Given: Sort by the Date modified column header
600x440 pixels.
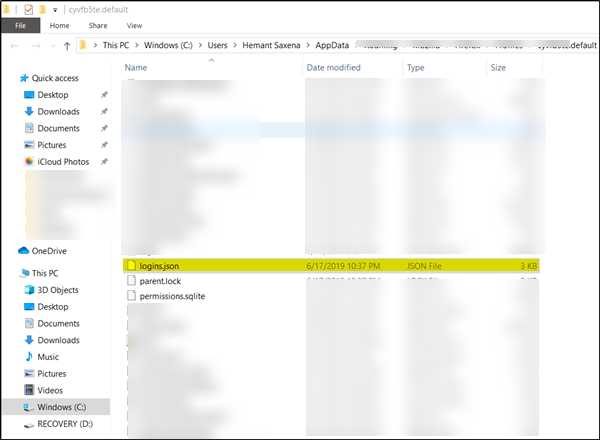Looking at the screenshot, I should pos(333,68).
